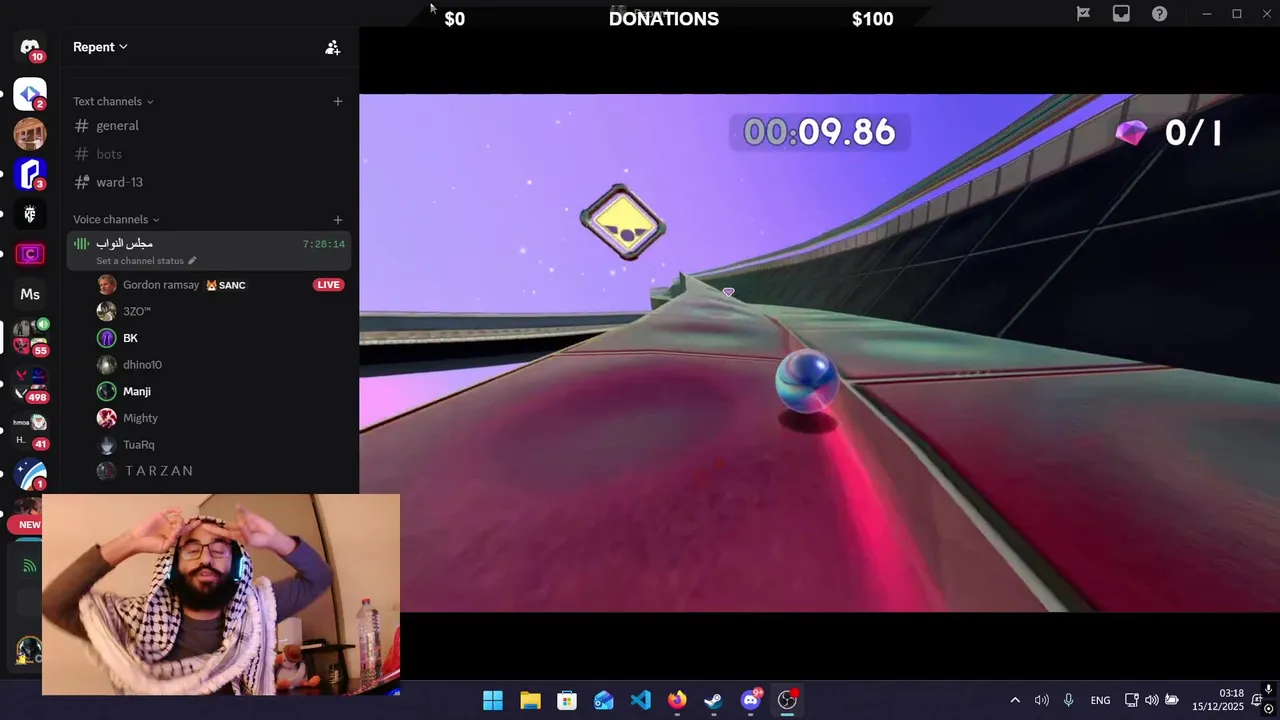Edit the channel status pencil icon
The height and width of the screenshot is (720, 1280).
tap(192, 261)
